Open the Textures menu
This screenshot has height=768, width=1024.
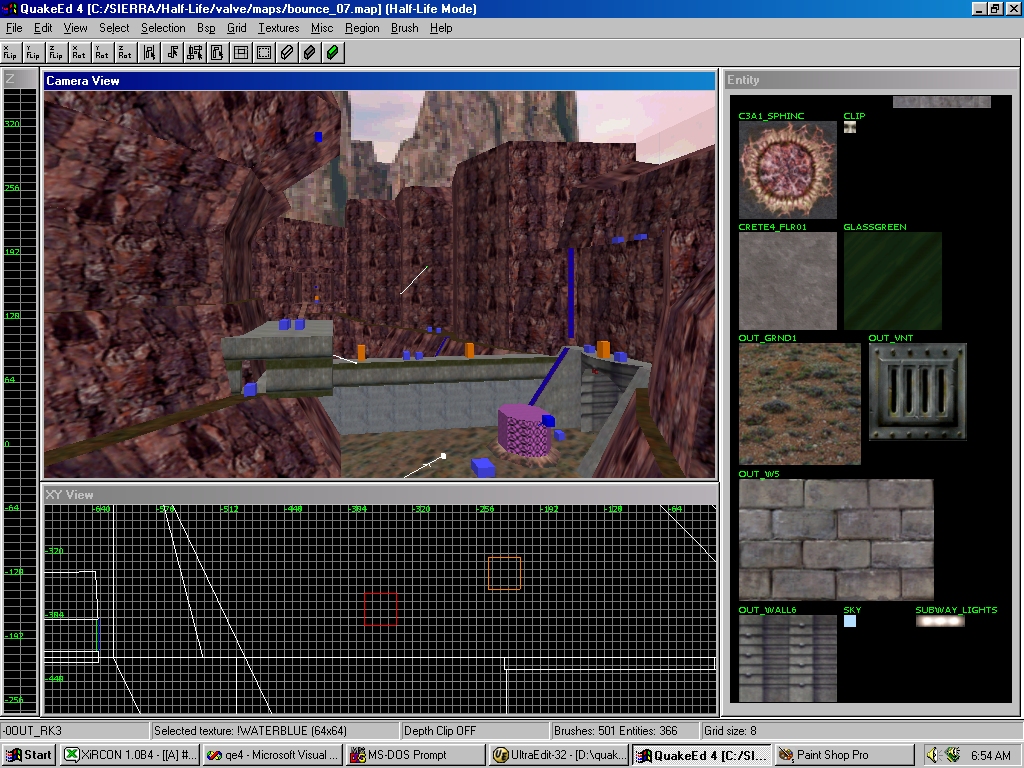click(x=278, y=28)
